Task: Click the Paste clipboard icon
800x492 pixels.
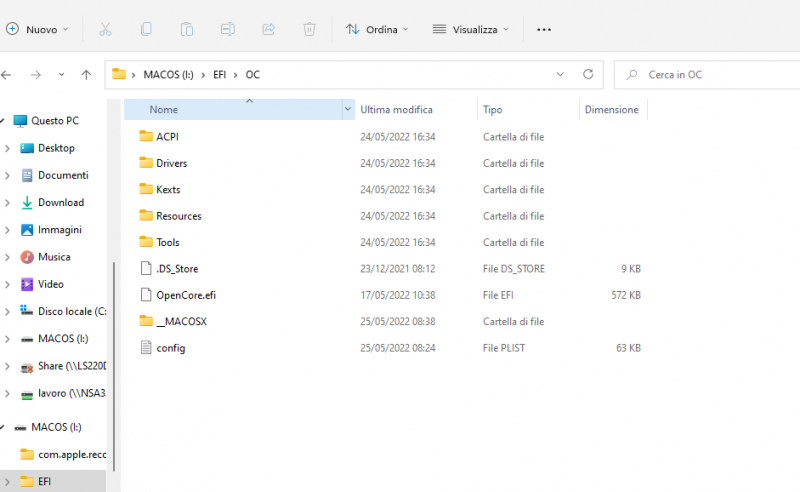Action: coord(187,30)
